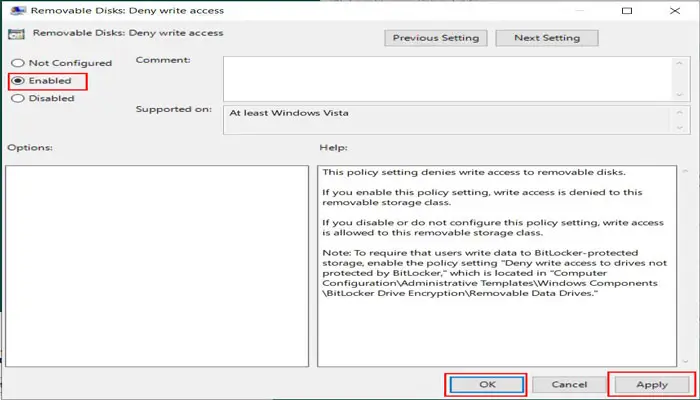Choose the Enabled radio option

[x=17, y=81]
